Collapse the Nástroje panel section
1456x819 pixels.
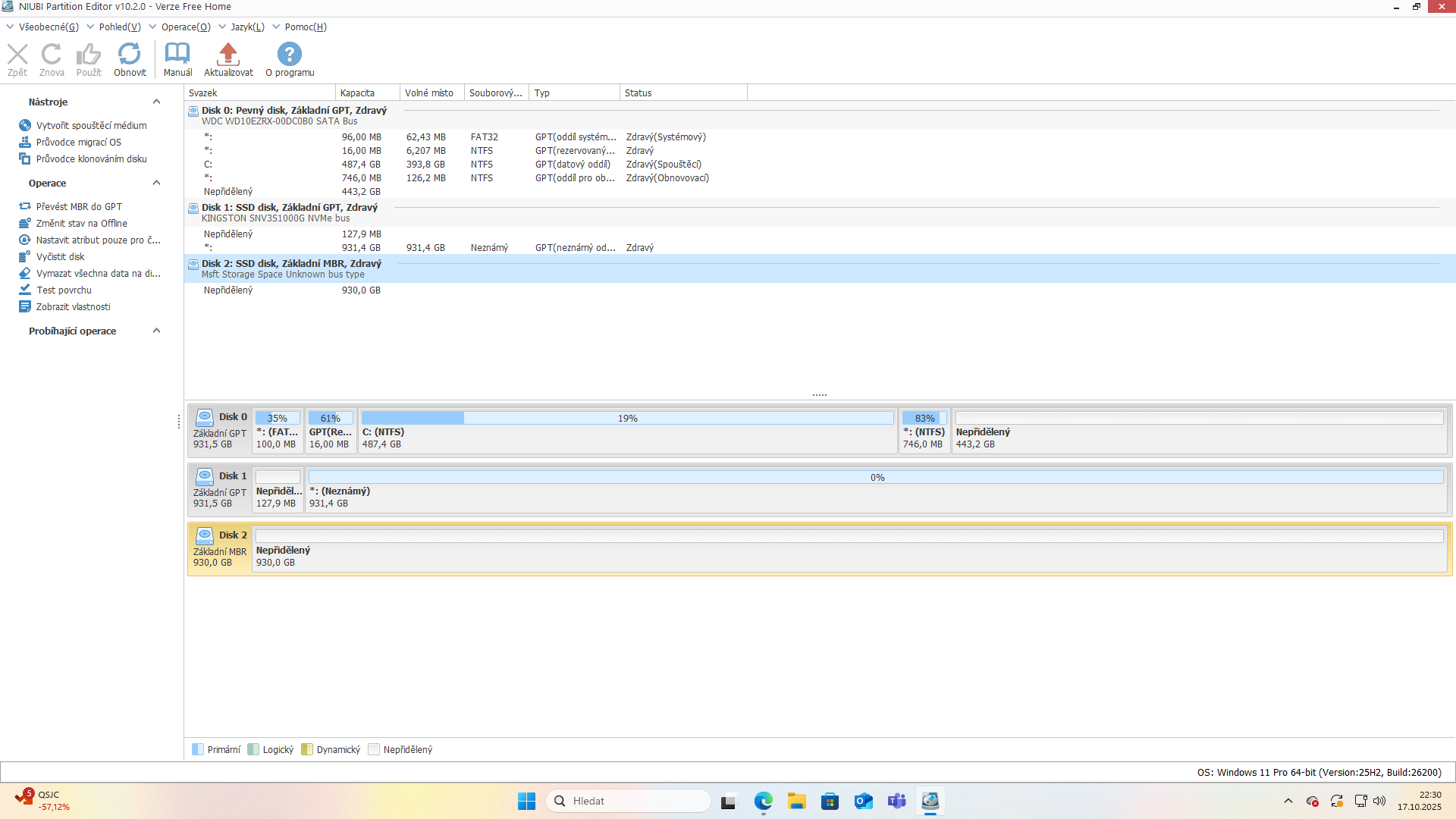[x=157, y=102]
